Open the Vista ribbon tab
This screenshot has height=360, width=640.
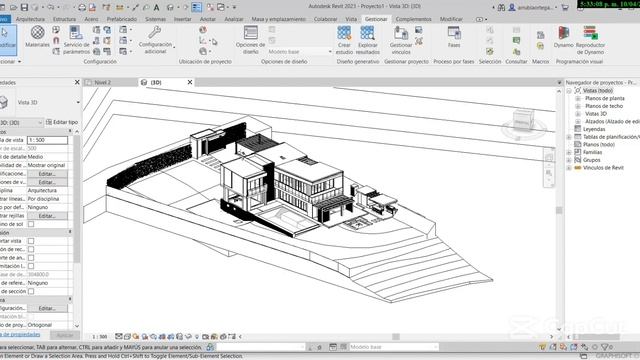pyautogui.click(x=351, y=19)
